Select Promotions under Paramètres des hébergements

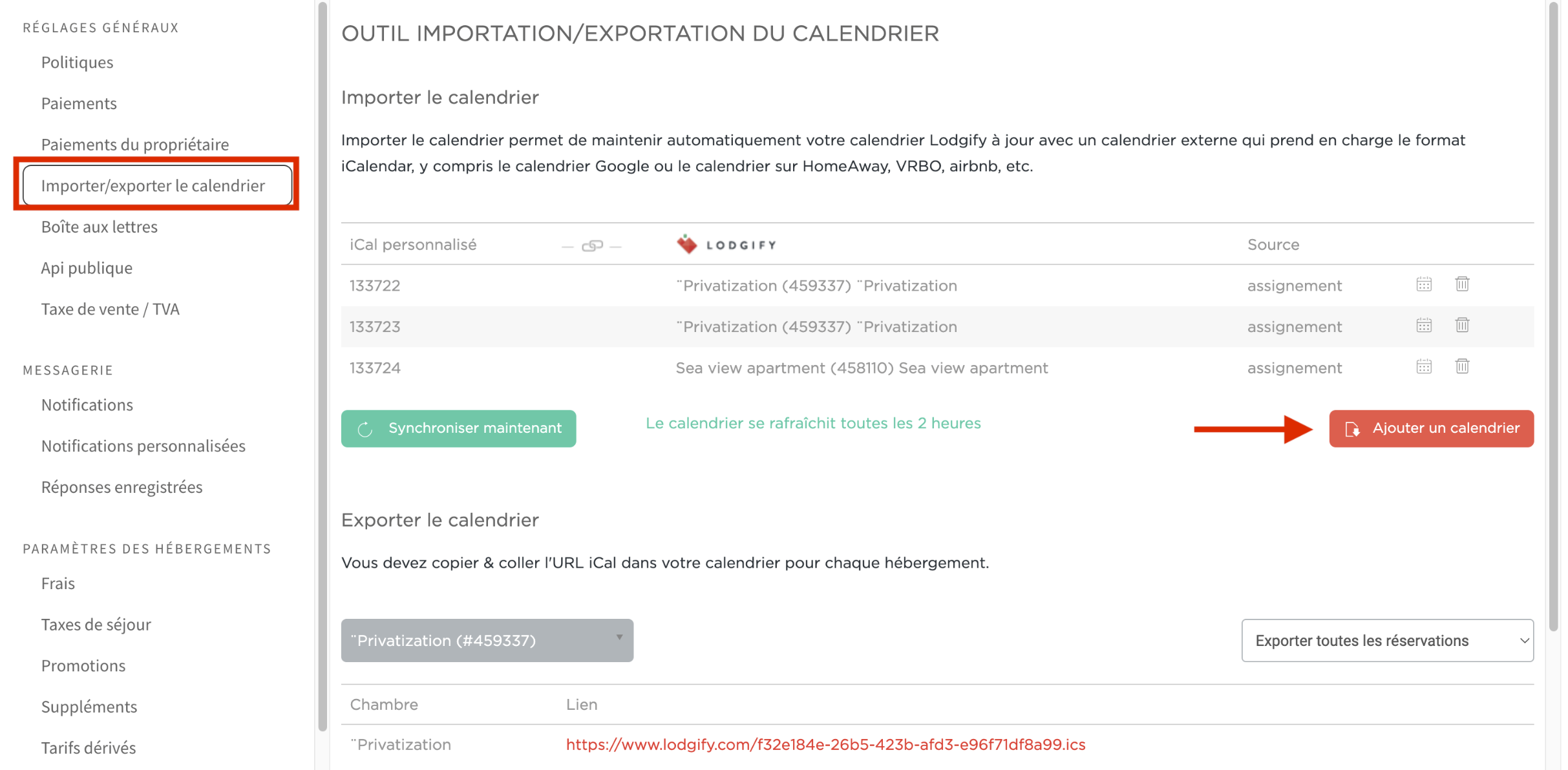coord(83,665)
